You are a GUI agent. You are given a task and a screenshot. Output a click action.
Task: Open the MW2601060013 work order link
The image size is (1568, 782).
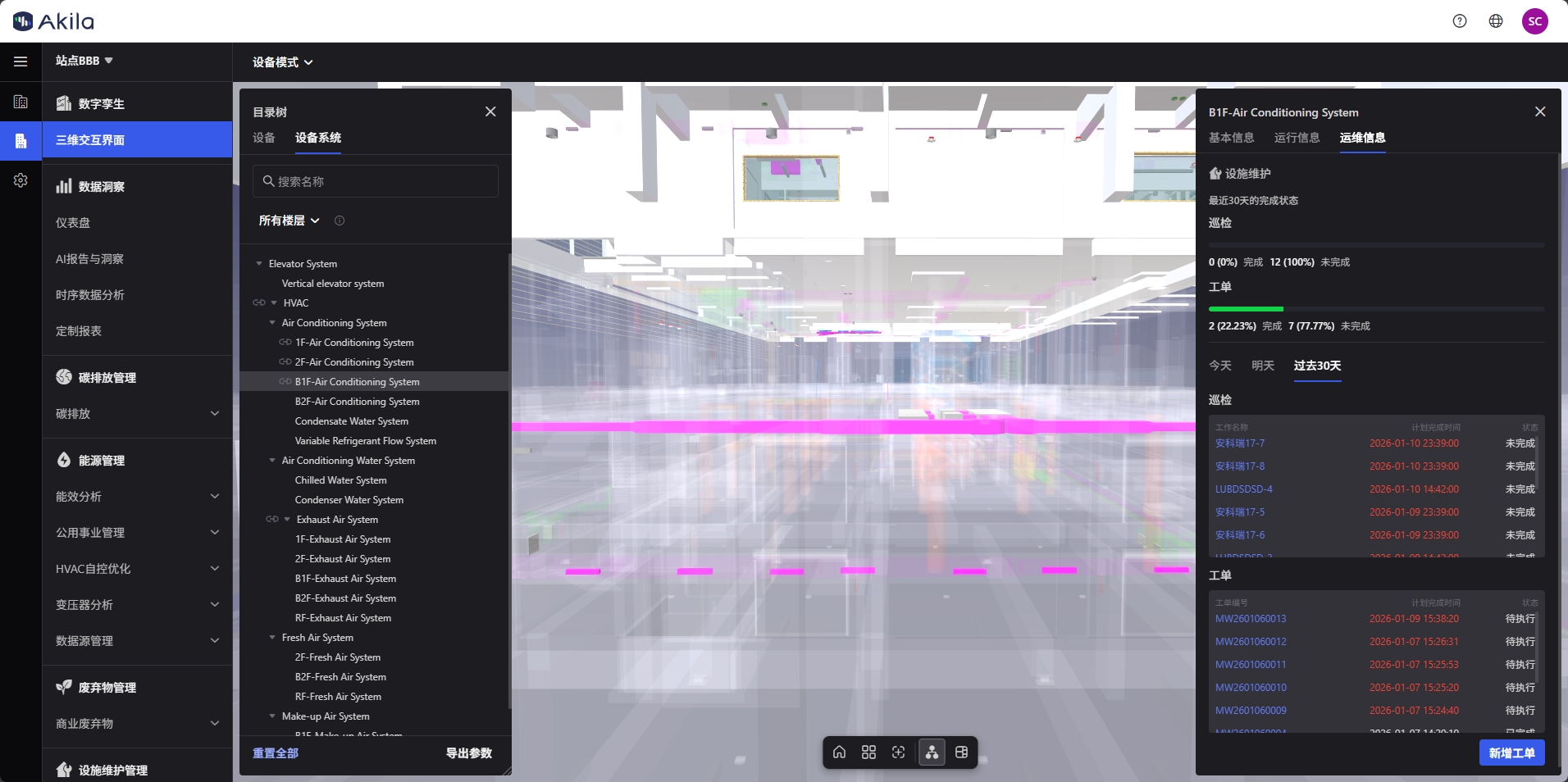pos(1251,619)
